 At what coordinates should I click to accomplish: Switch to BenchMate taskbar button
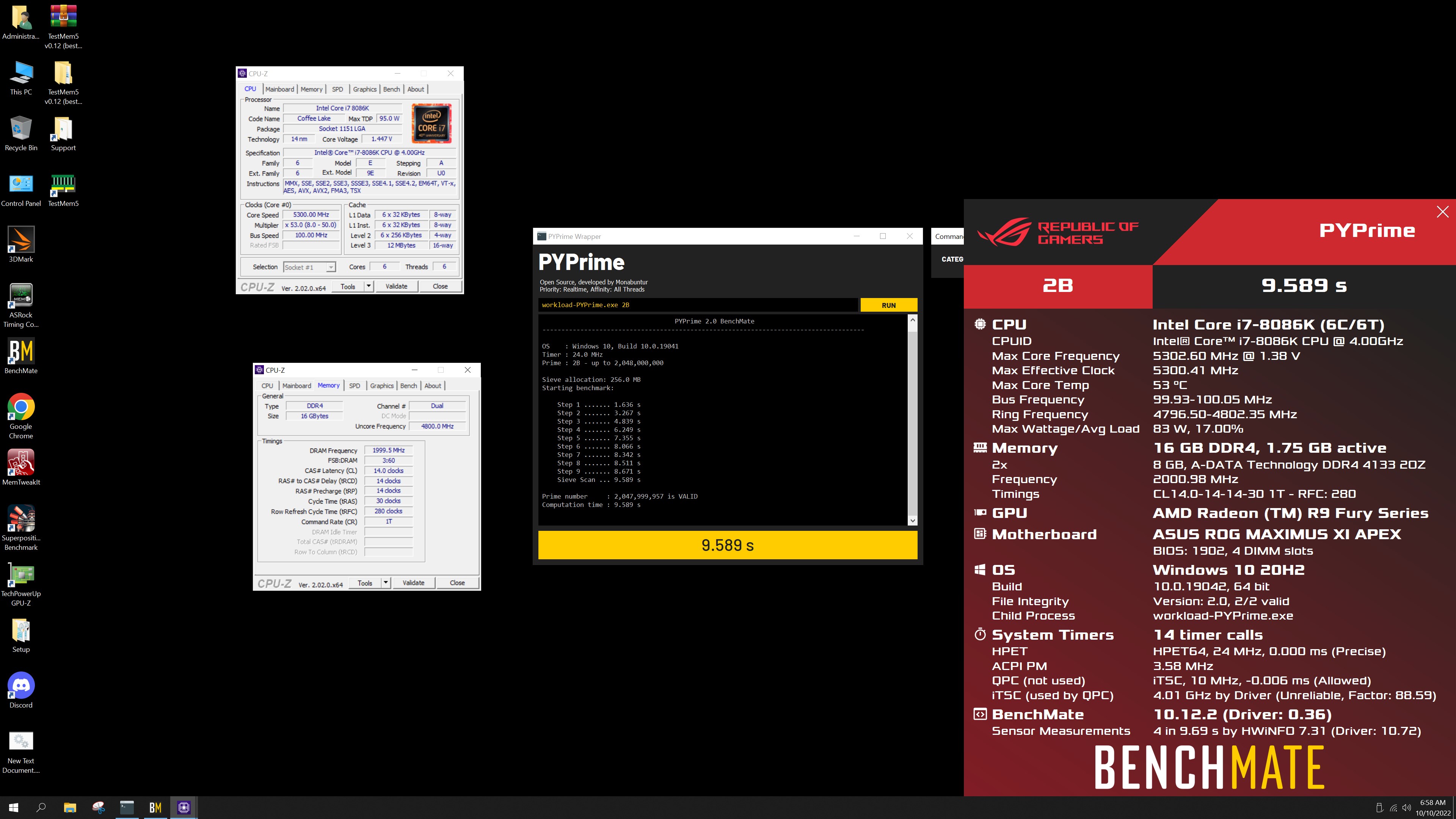click(x=155, y=808)
